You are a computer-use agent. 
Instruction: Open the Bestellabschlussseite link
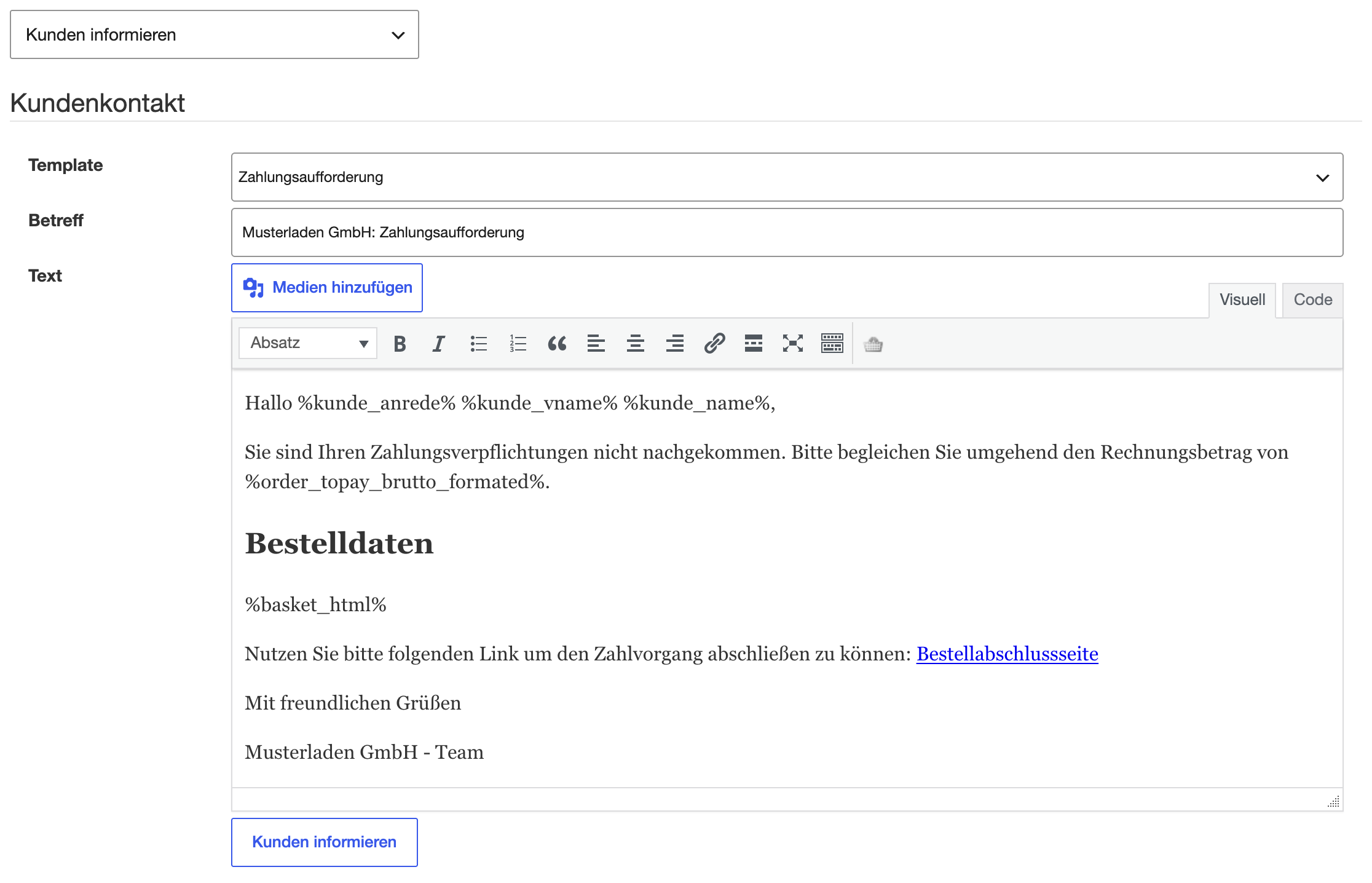(1007, 654)
